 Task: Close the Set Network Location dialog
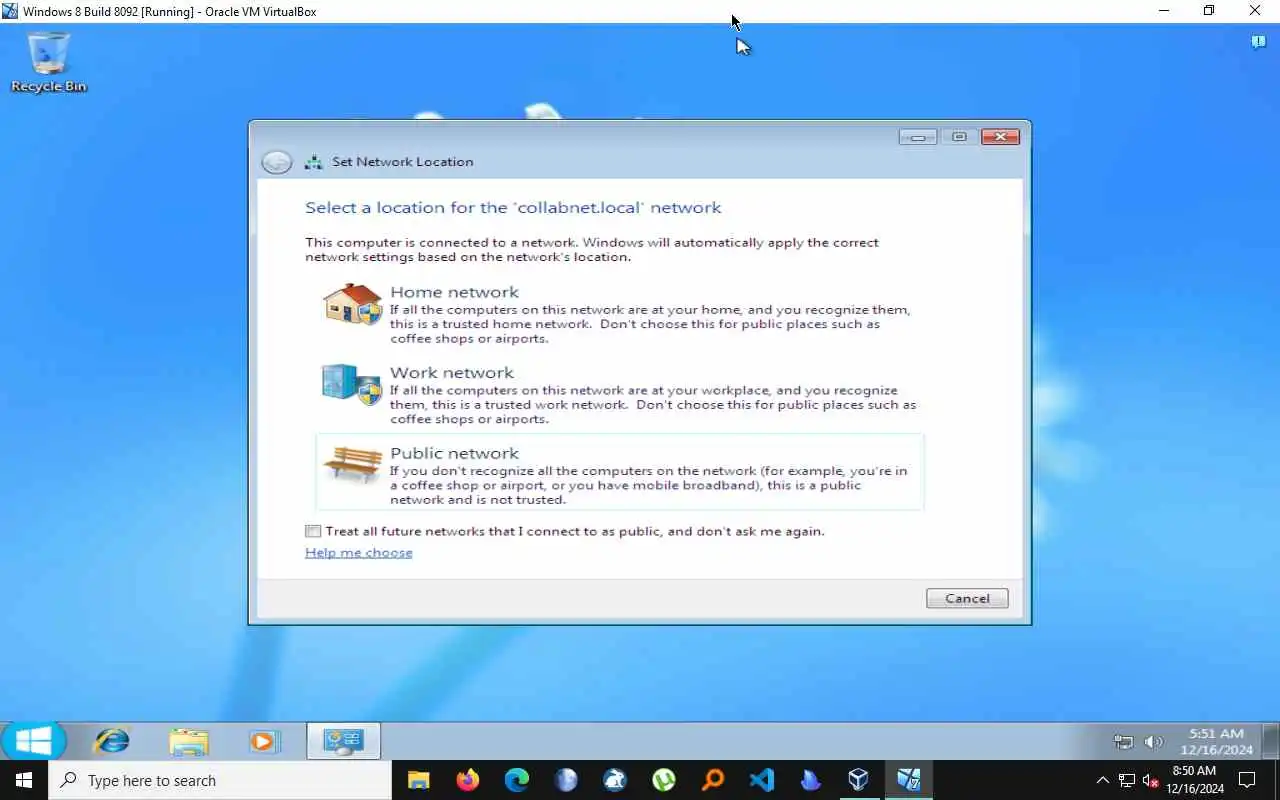coord(1000,137)
